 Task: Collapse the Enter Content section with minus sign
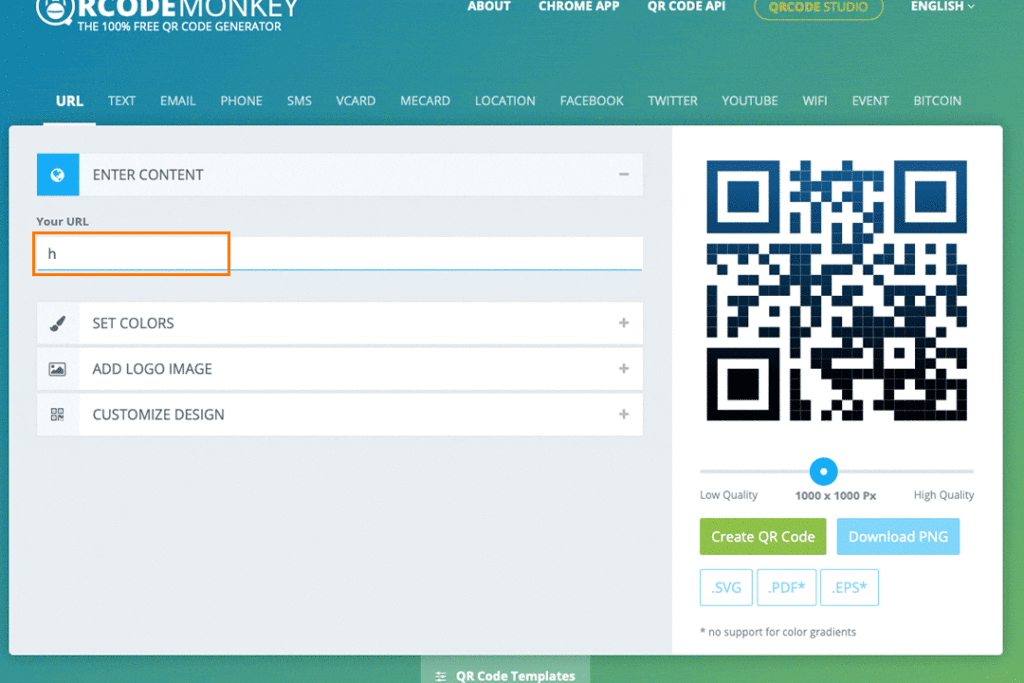pos(624,174)
